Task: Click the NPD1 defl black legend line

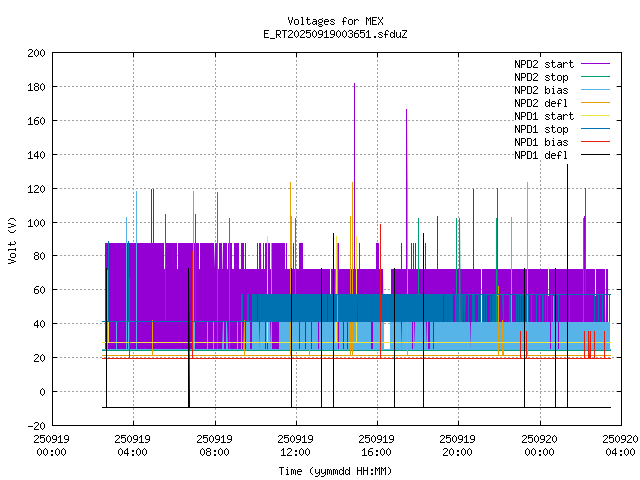Action: [x=595, y=155]
